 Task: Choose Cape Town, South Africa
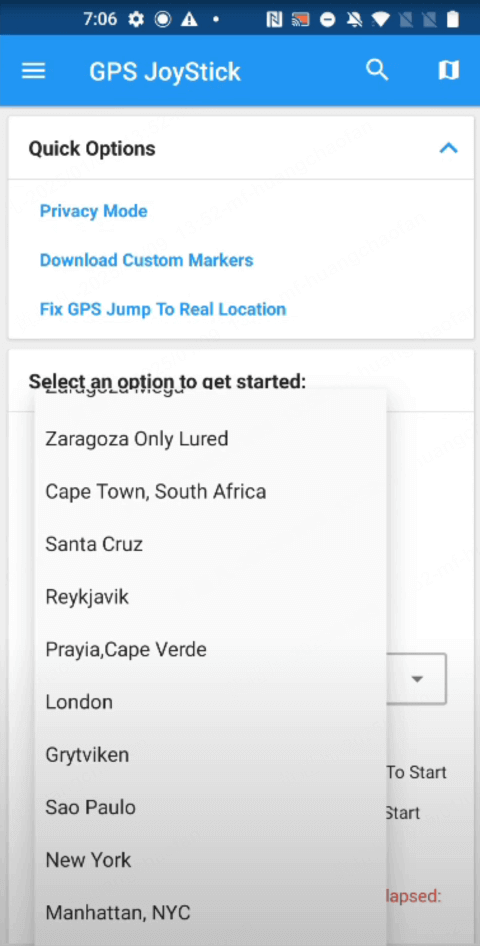click(210, 492)
